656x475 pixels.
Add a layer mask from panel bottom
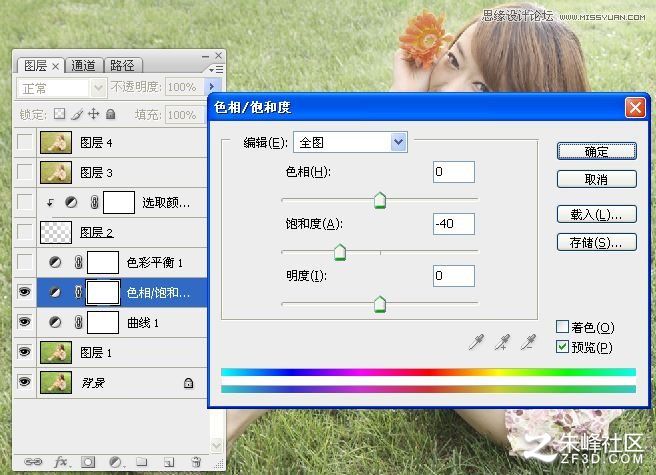[x=88, y=462]
